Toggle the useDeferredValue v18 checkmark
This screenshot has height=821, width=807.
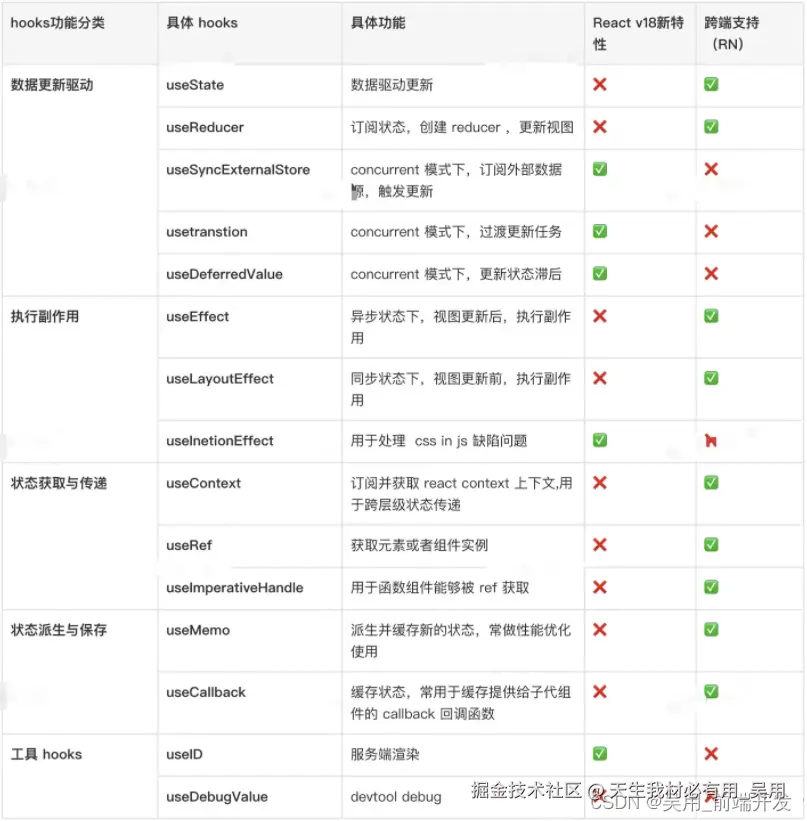[600, 274]
